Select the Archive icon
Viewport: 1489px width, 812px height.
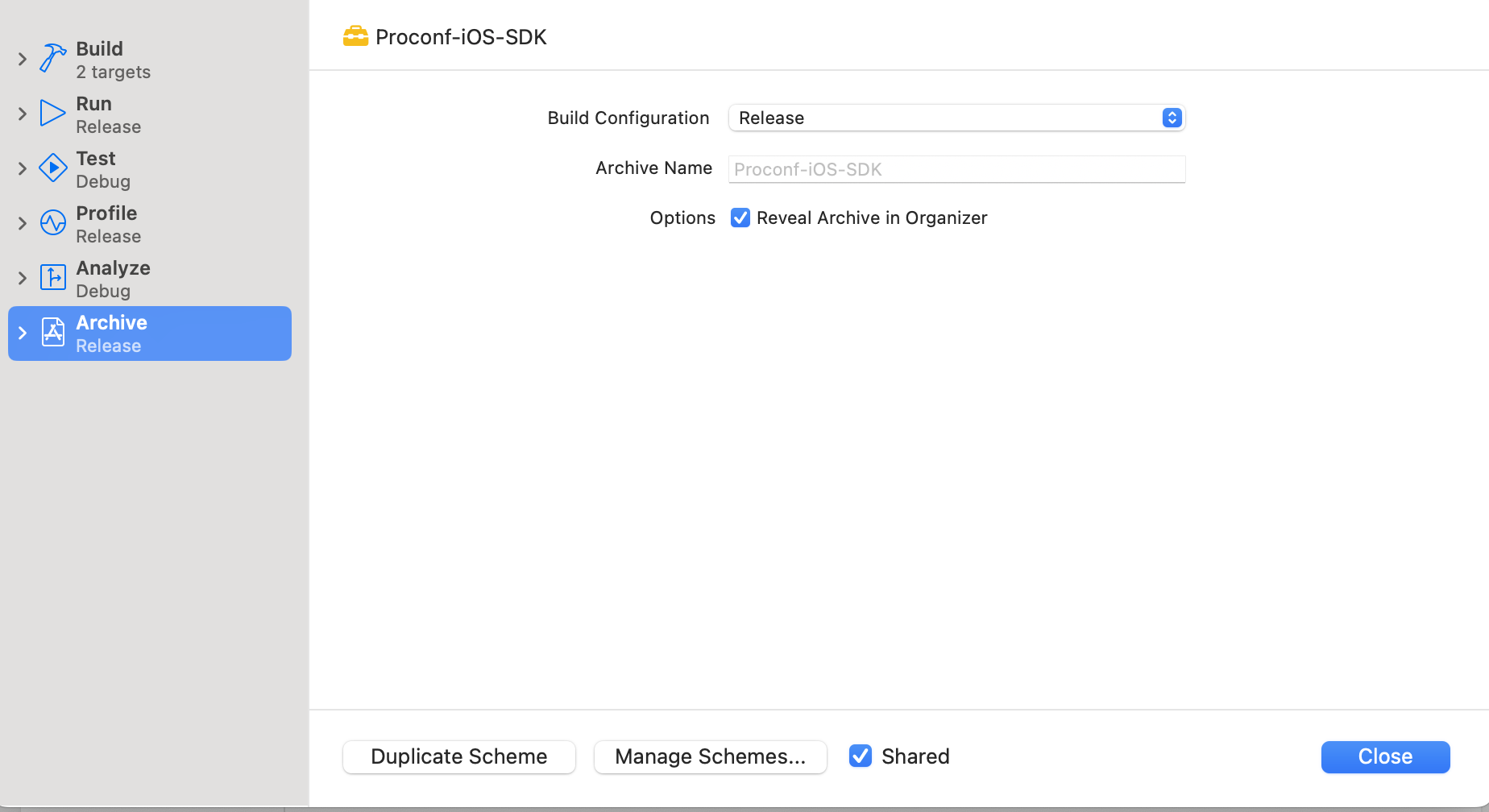click(x=52, y=332)
